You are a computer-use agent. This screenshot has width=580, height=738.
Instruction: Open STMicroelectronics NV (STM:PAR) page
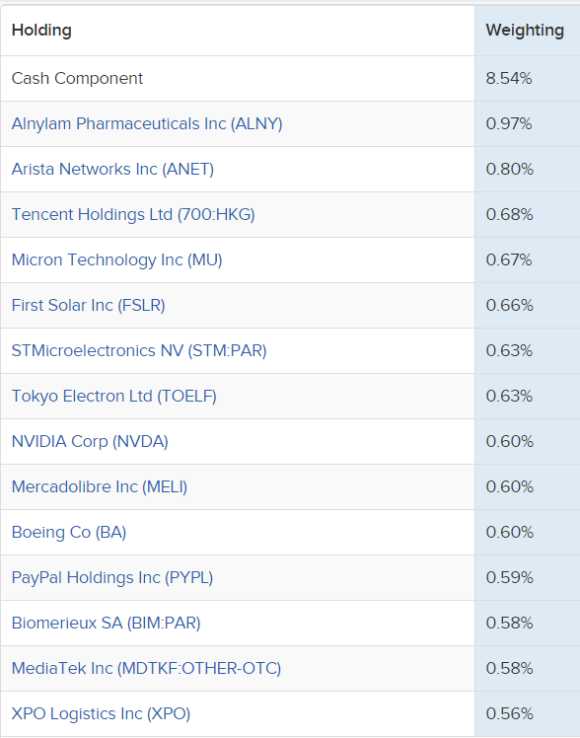(x=139, y=351)
